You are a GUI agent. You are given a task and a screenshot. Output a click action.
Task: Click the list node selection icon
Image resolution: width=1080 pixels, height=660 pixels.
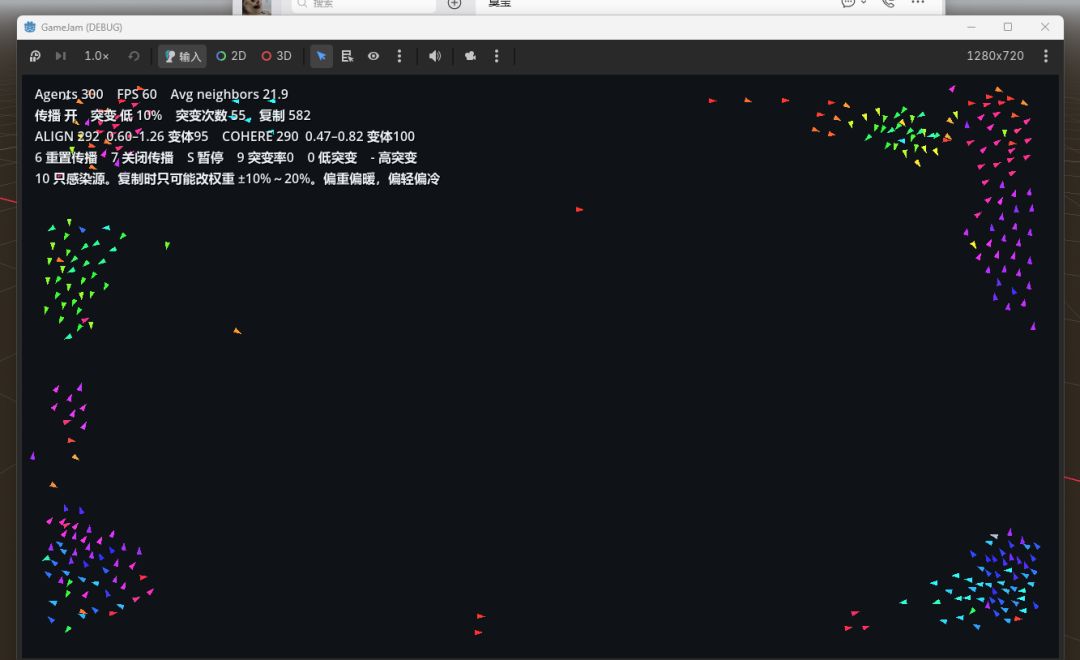[347, 56]
